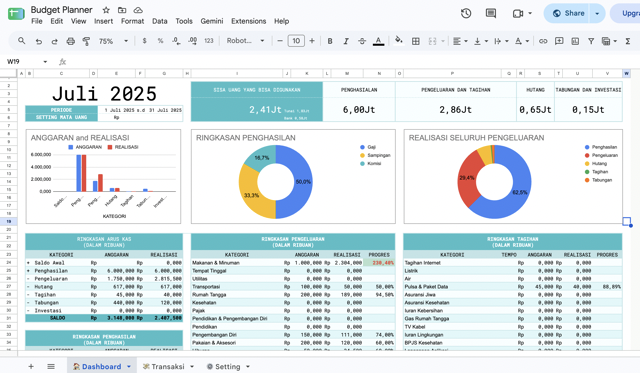Move document using the folder icon

pos(122,10)
